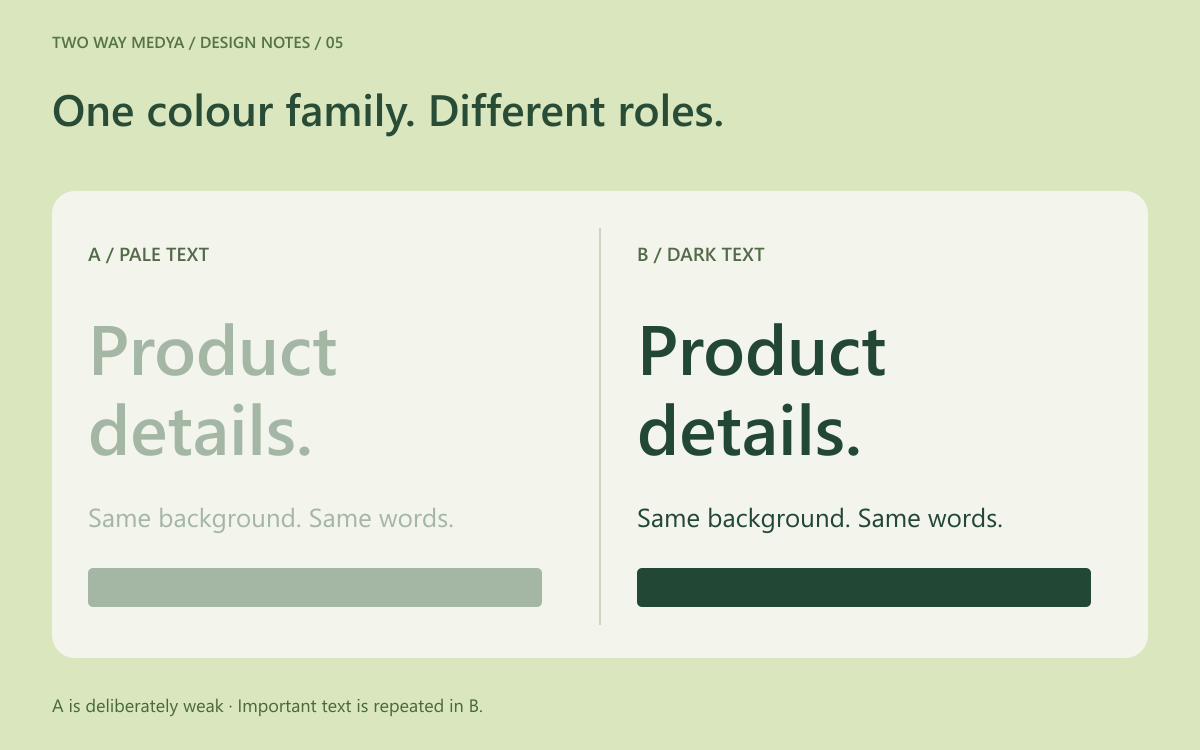
Task: Click the pale green colour bar in panel A
Action: click(315, 587)
